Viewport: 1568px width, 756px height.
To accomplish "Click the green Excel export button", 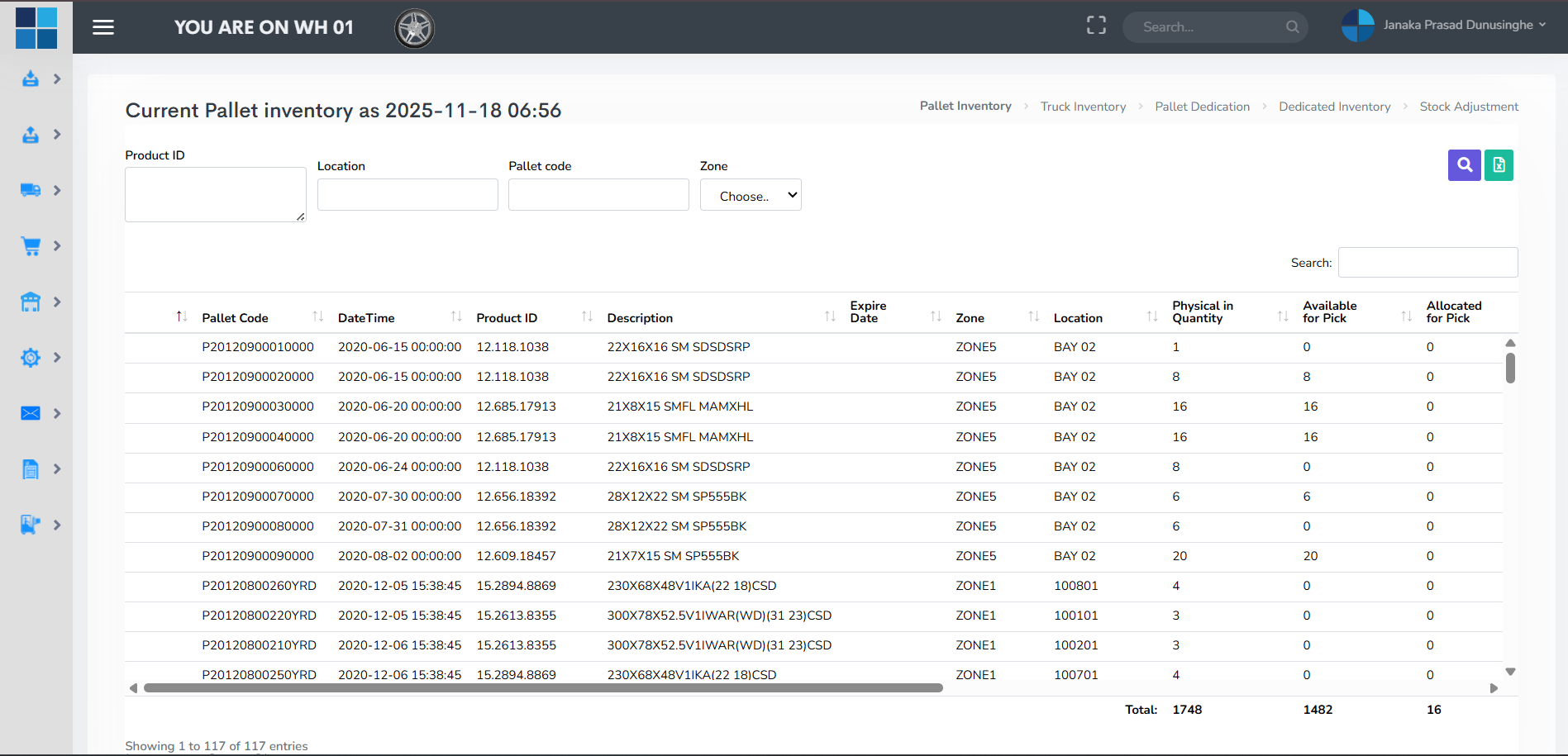I will 1499,165.
